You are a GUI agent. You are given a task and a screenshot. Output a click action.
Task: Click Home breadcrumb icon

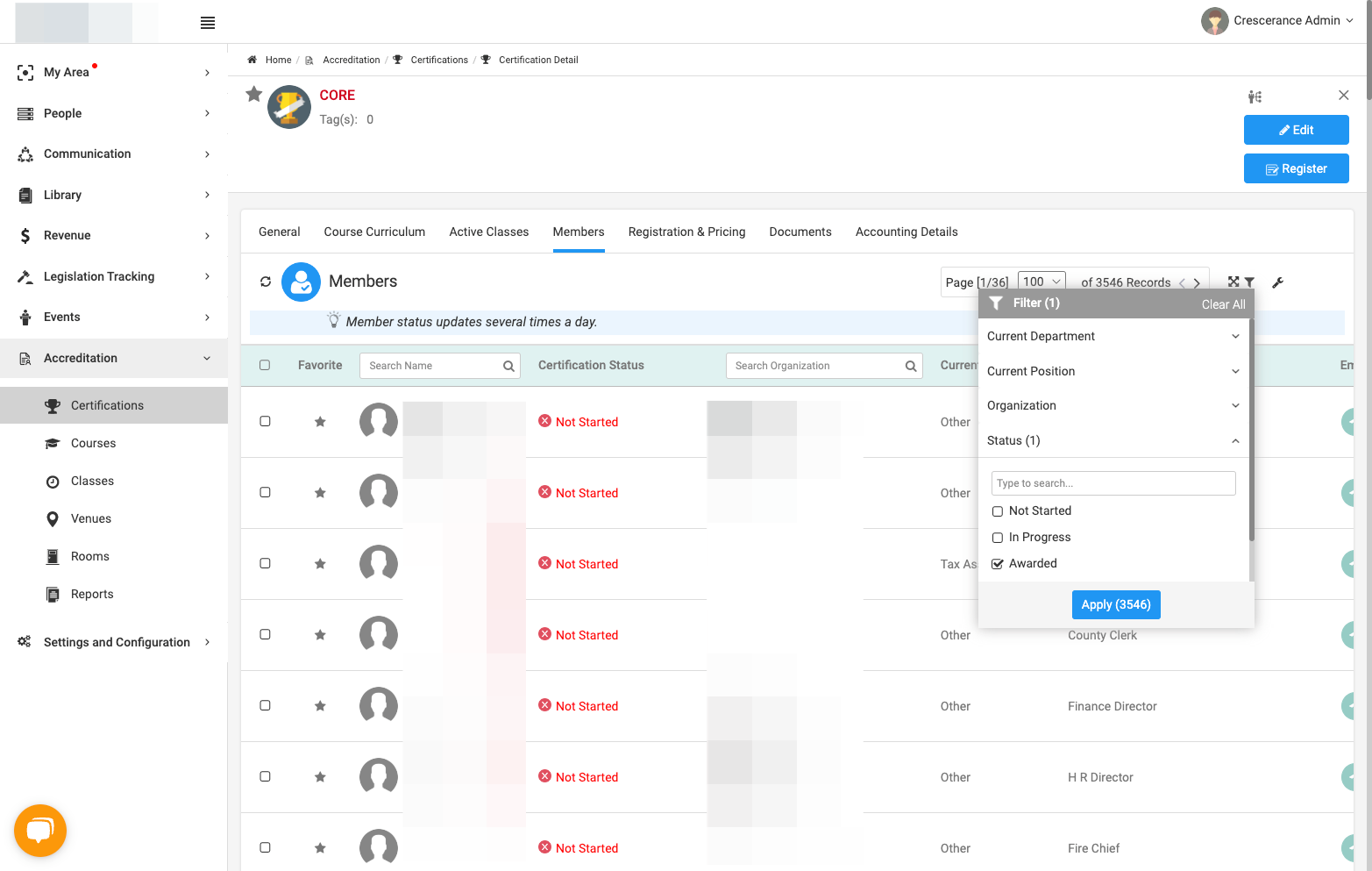(x=252, y=60)
